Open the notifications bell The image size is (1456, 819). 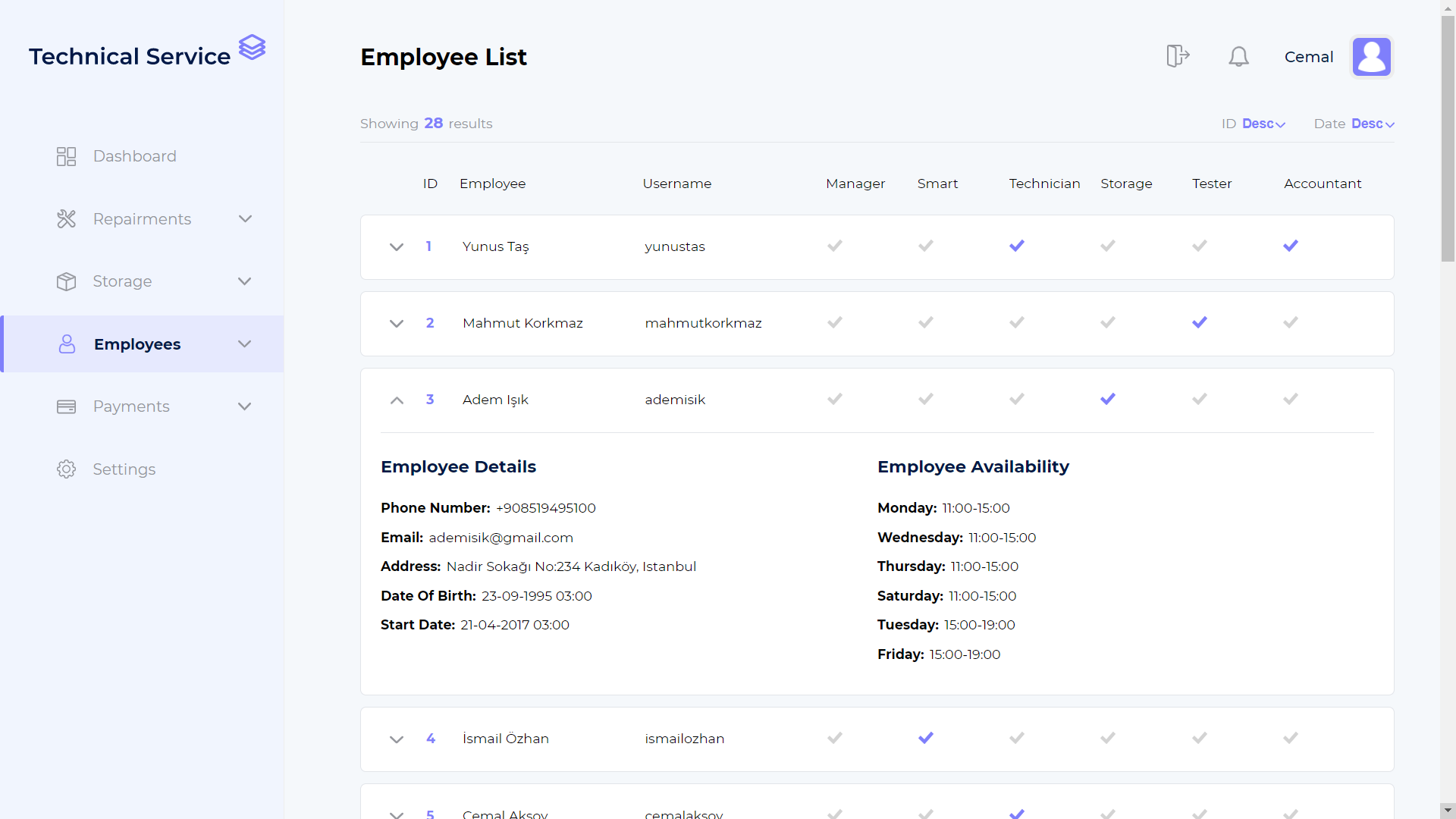(x=1238, y=57)
